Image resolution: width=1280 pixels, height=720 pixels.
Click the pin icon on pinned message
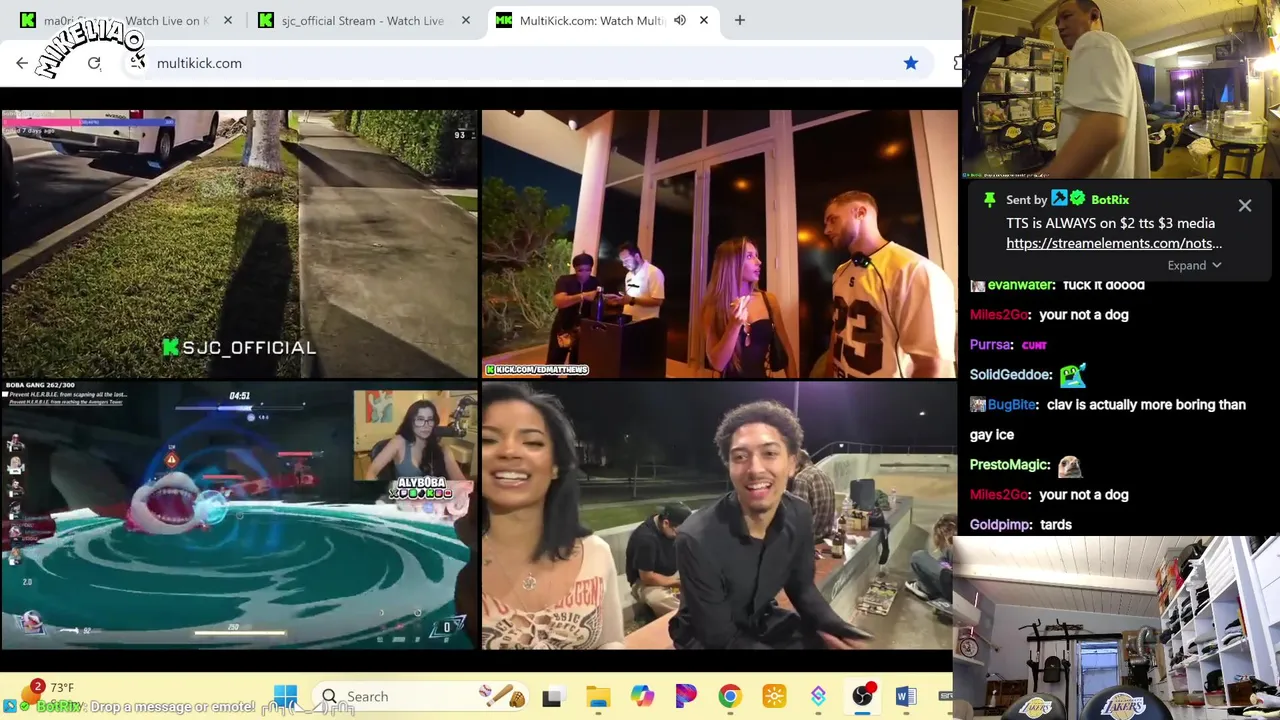tap(990, 199)
